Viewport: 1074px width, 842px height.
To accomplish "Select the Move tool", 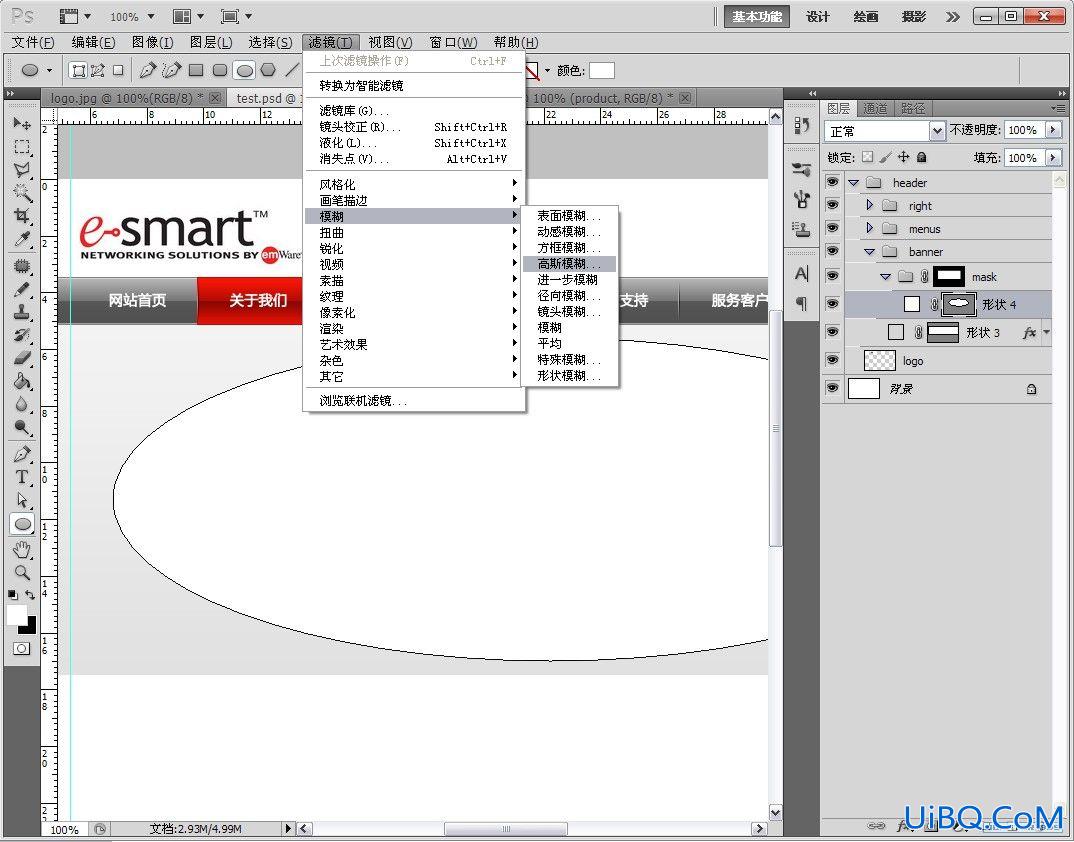I will point(22,123).
